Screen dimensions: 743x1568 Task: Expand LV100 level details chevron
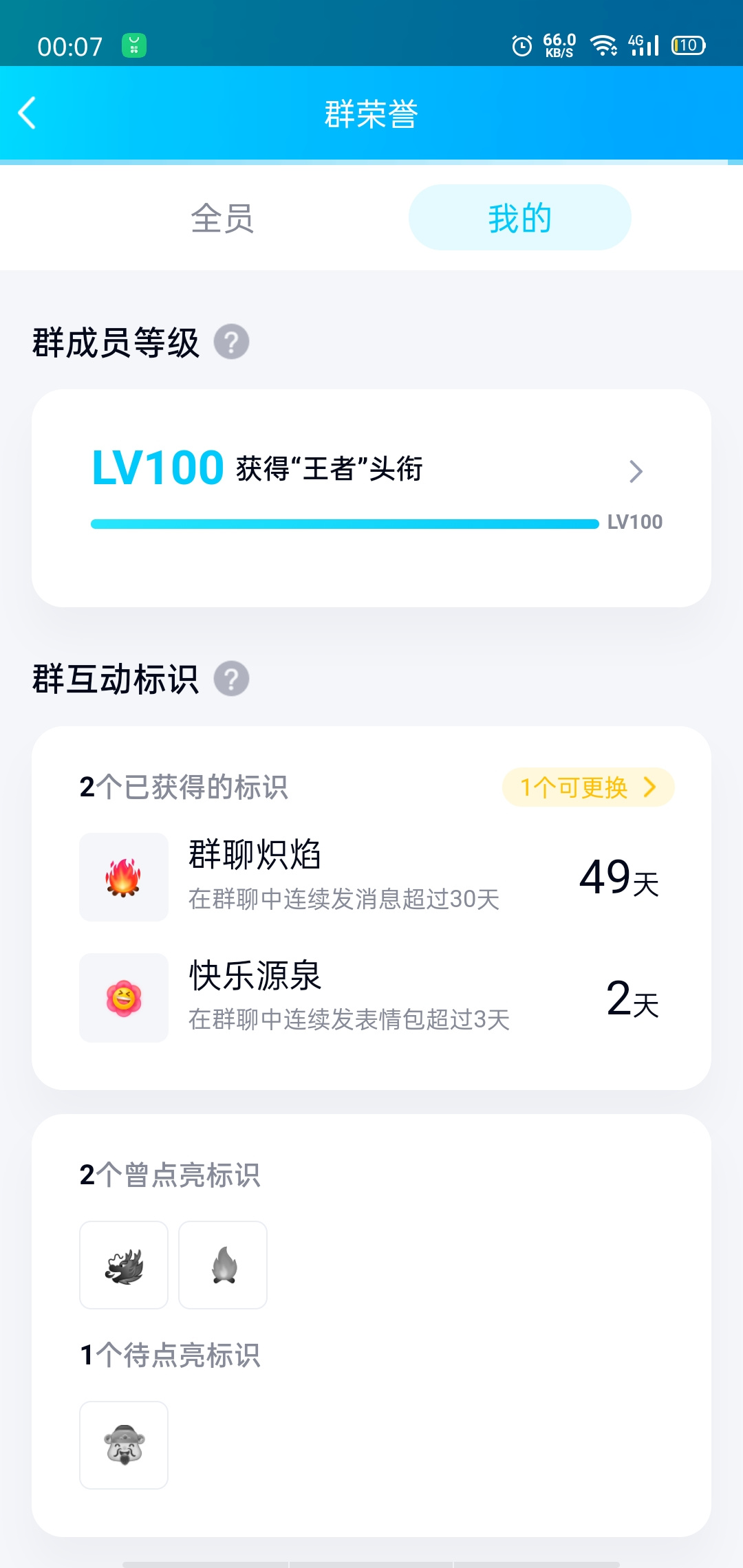coord(636,472)
